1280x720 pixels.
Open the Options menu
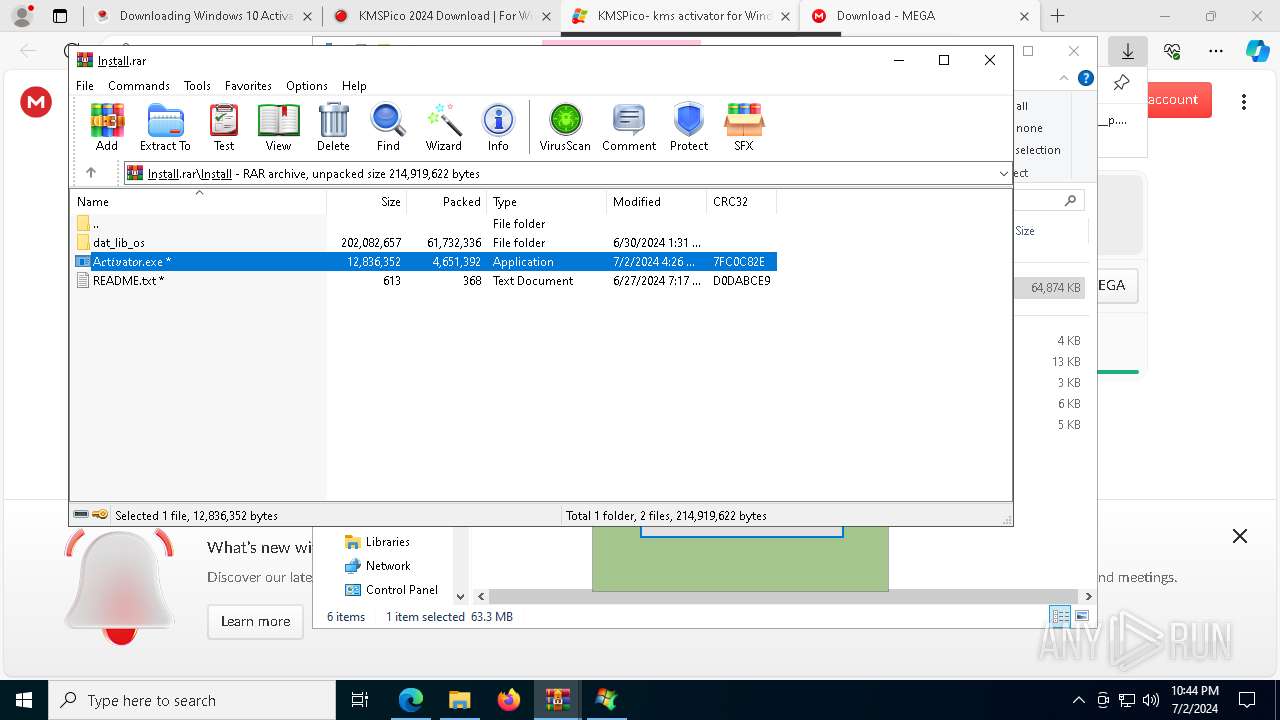[307, 86]
